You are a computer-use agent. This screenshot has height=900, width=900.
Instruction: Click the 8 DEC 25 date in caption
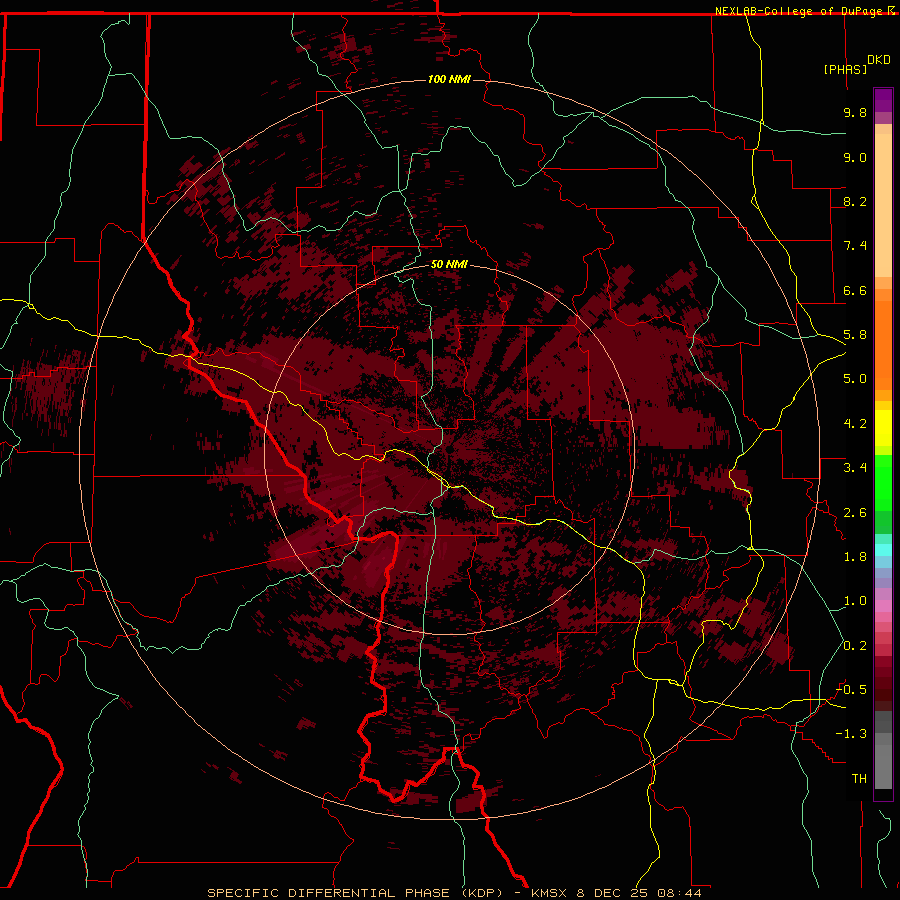613,893
